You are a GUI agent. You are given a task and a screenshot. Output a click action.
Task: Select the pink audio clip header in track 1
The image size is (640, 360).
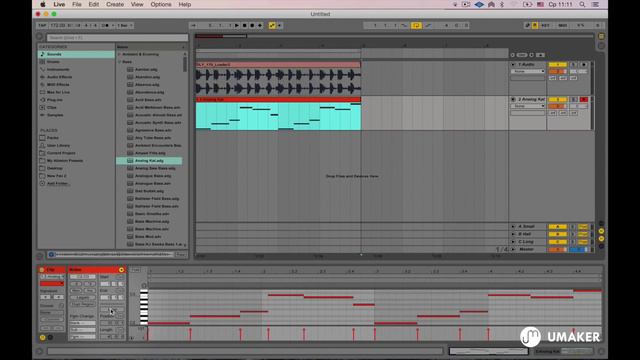278,64
